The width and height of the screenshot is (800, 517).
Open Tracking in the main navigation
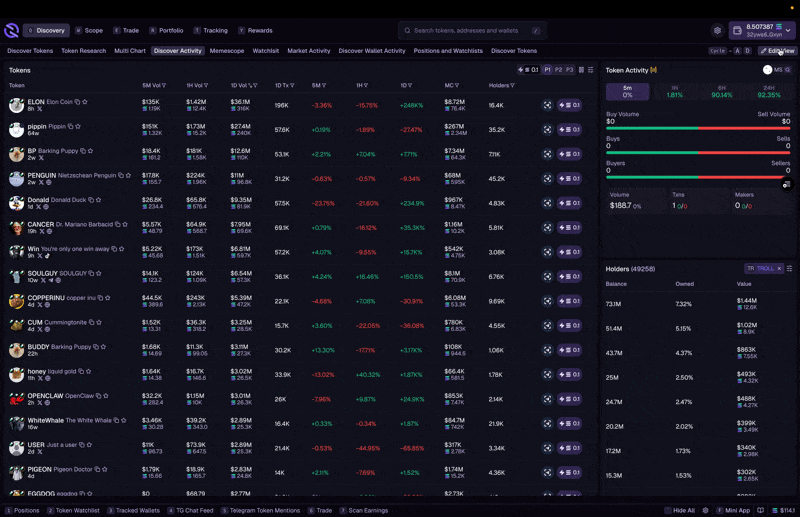point(211,31)
